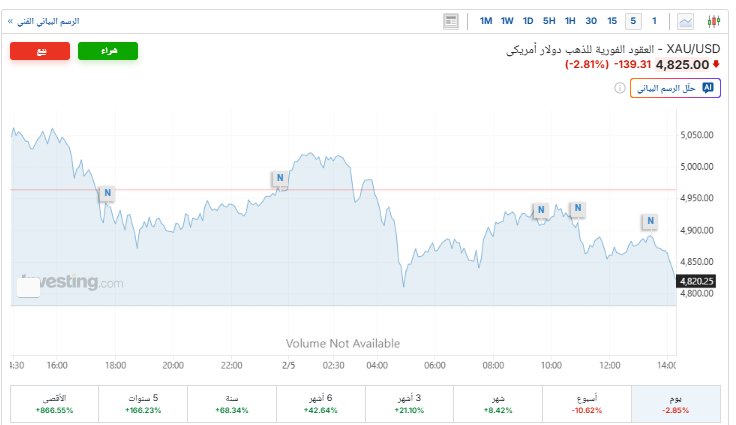Click the info icon beside AI analysis
This screenshot has height=425, width=736.
click(620, 88)
